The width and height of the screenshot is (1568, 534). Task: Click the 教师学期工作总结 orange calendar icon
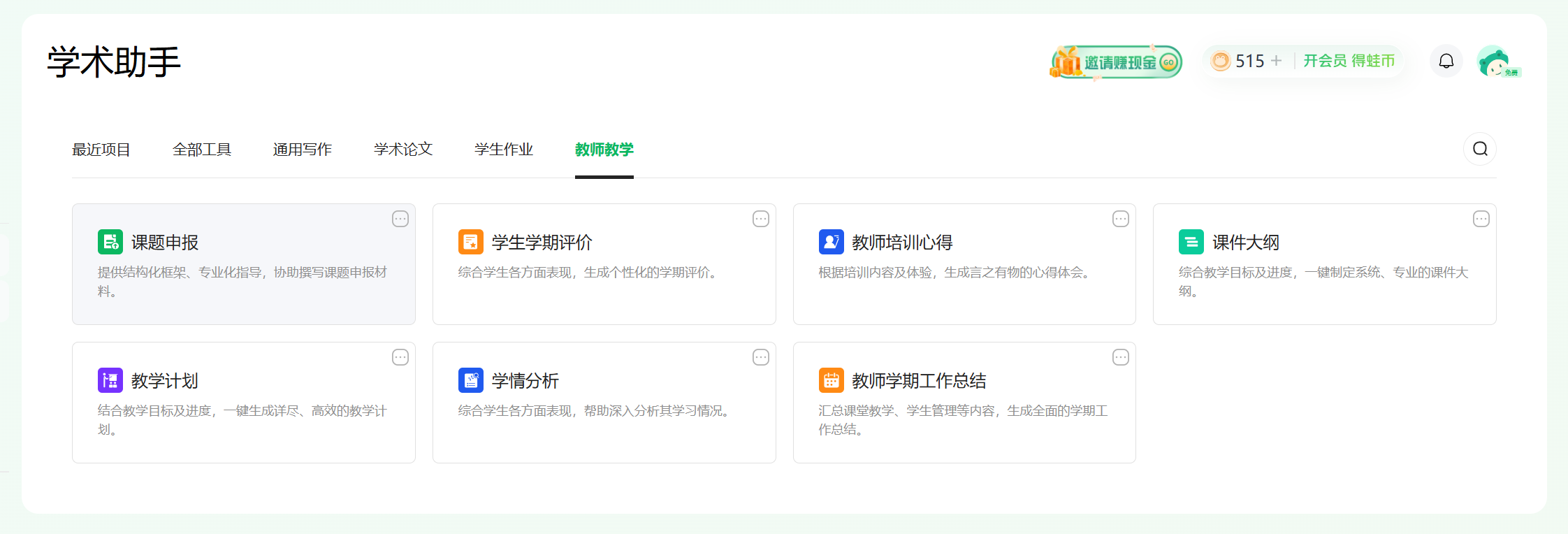click(832, 380)
